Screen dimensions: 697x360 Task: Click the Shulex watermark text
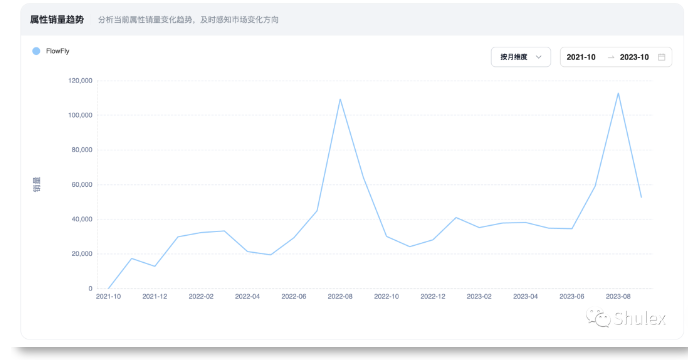point(639,318)
